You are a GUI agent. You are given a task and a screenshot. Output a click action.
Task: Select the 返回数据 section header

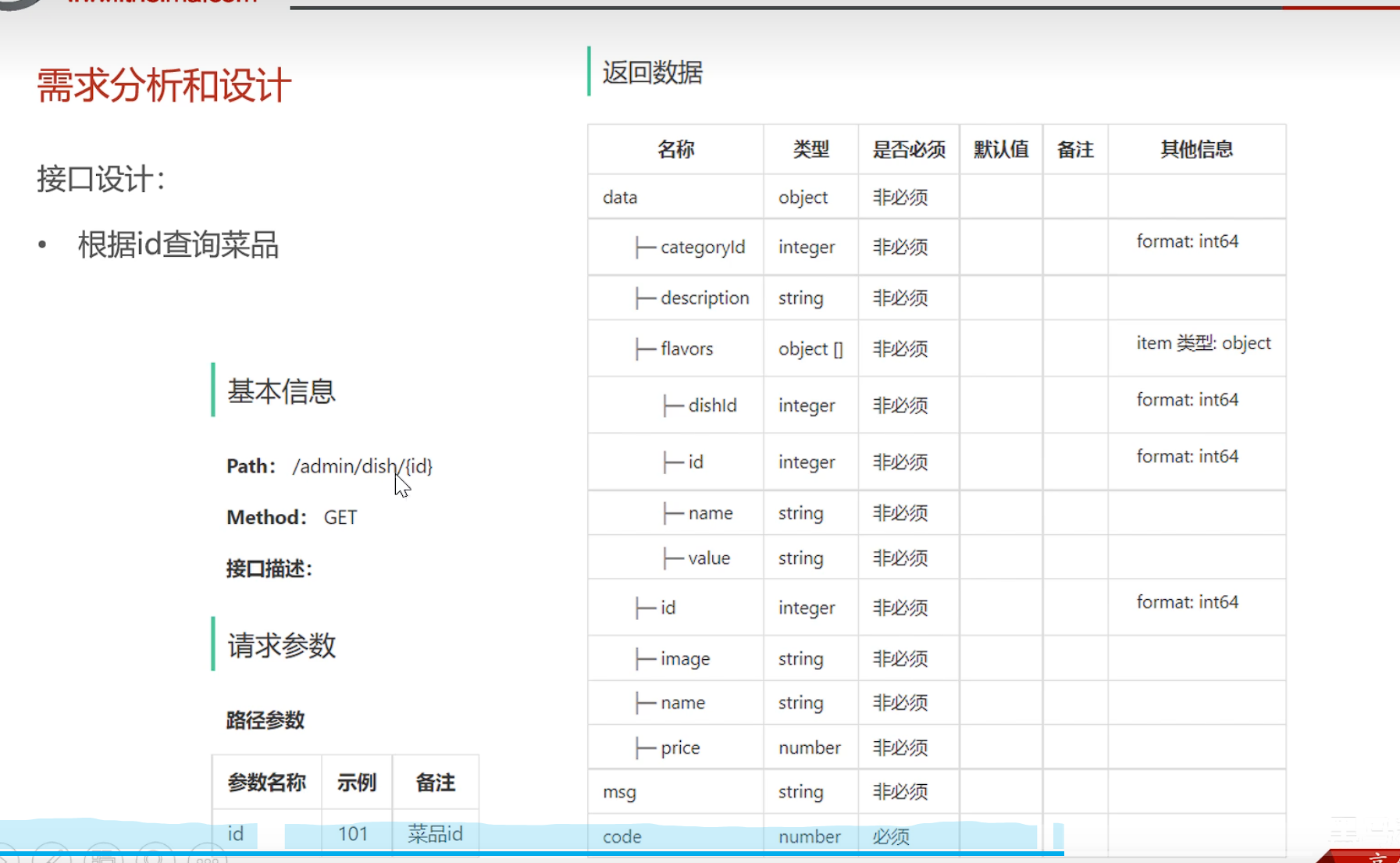pyautogui.click(x=651, y=73)
